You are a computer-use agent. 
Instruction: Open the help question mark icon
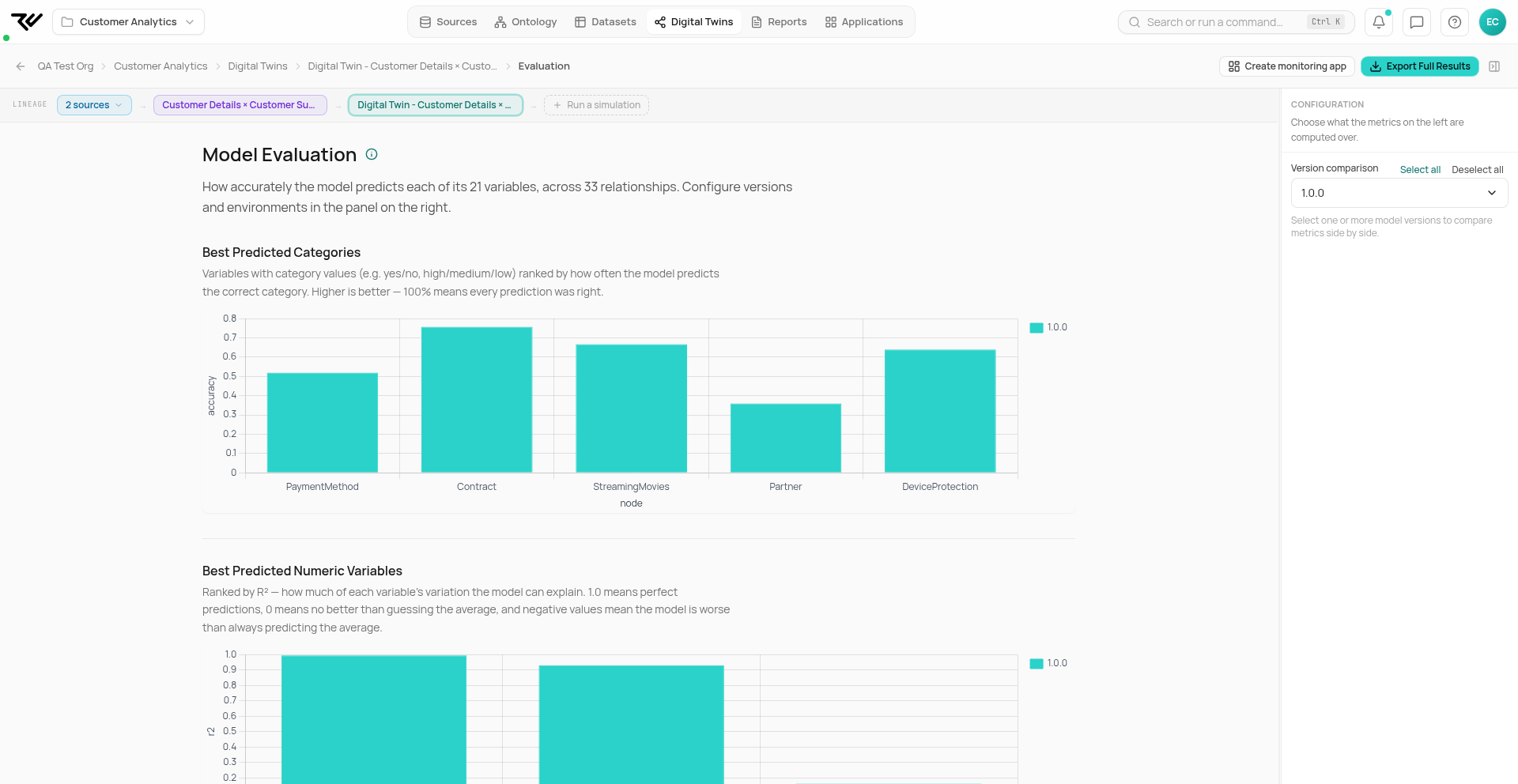point(1455,22)
